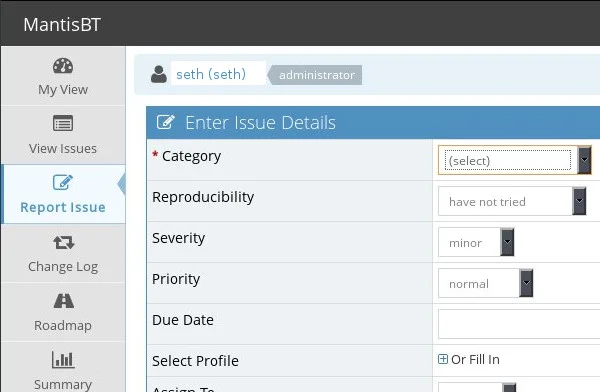The width and height of the screenshot is (600, 392).
Task: Open My View dashboard icon
Action: click(x=63, y=66)
